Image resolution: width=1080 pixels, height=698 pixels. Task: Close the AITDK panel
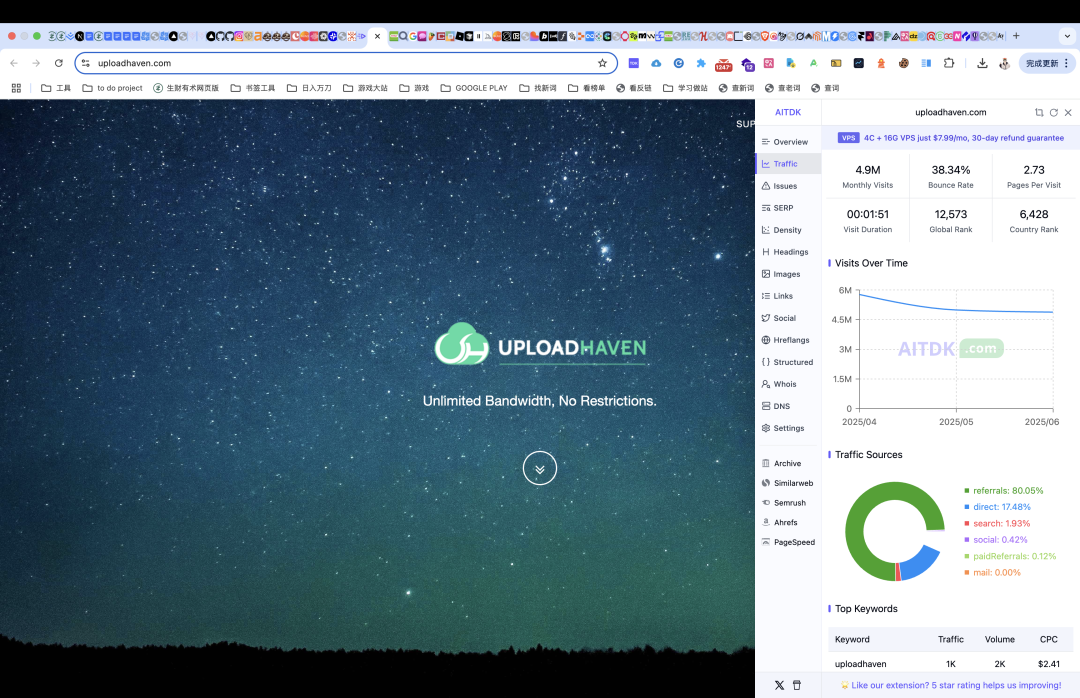[1068, 112]
